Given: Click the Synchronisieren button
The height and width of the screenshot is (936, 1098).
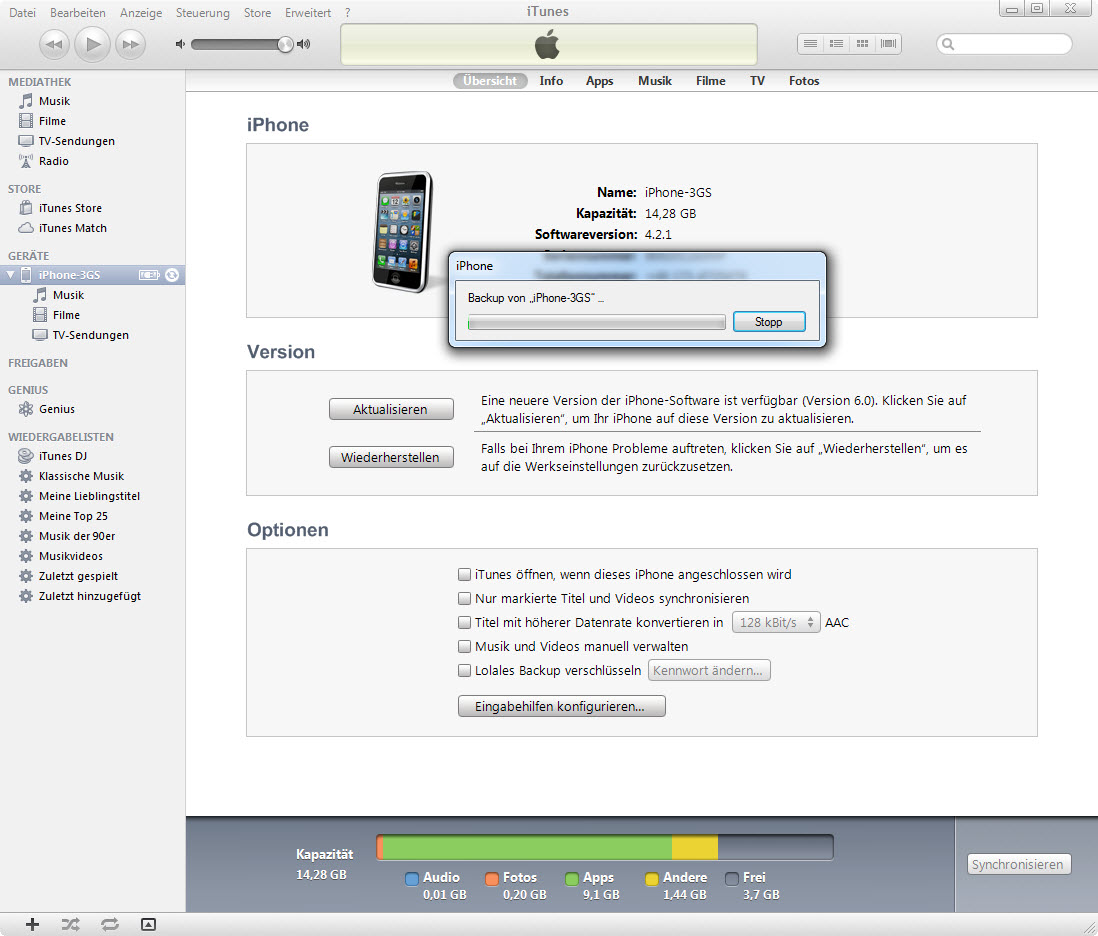Looking at the screenshot, I should 1019,865.
